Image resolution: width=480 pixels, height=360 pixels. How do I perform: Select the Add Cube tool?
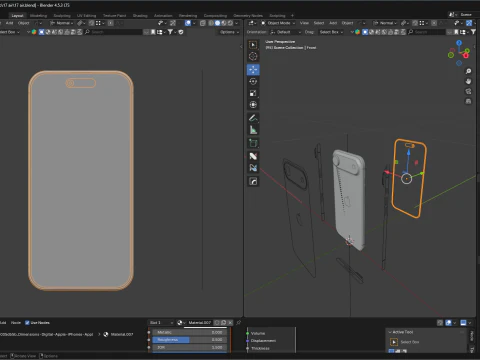coord(253,143)
